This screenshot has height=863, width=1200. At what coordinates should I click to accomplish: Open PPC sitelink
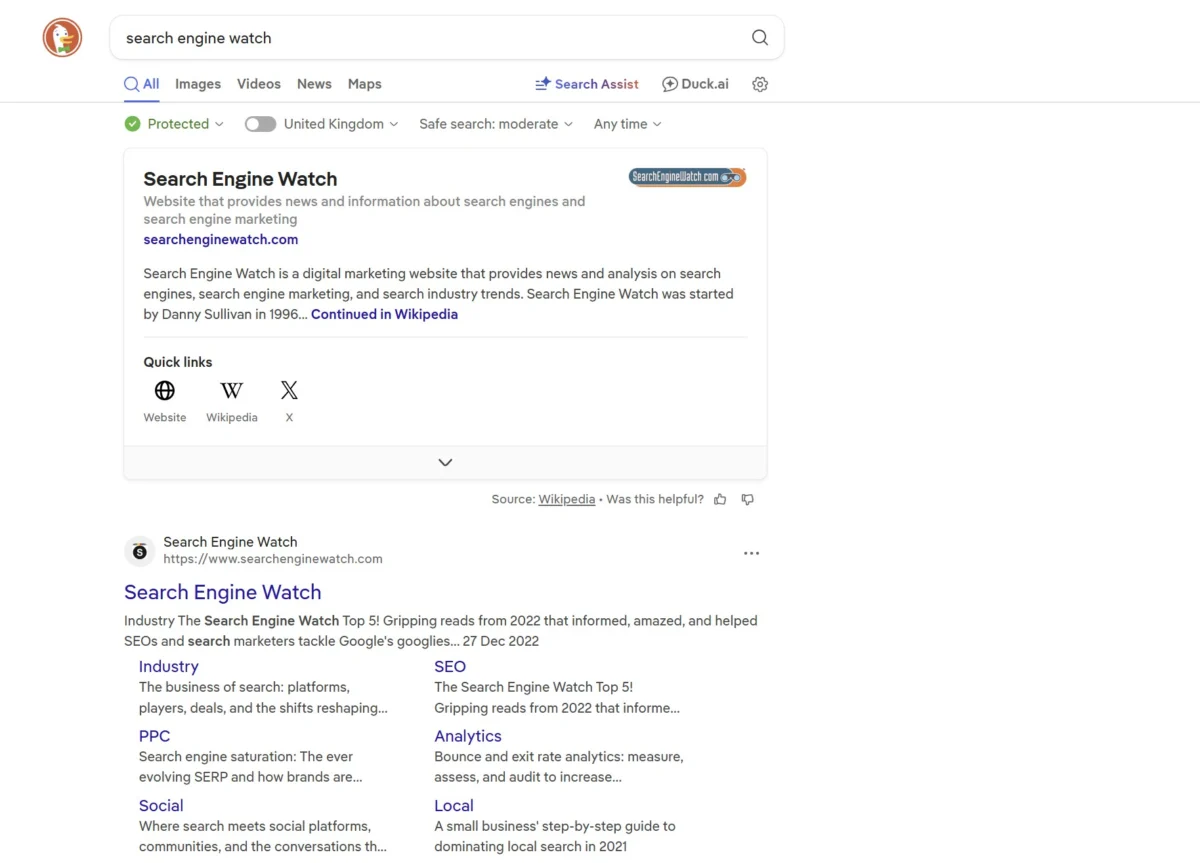pyautogui.click(x=155, y=736)
